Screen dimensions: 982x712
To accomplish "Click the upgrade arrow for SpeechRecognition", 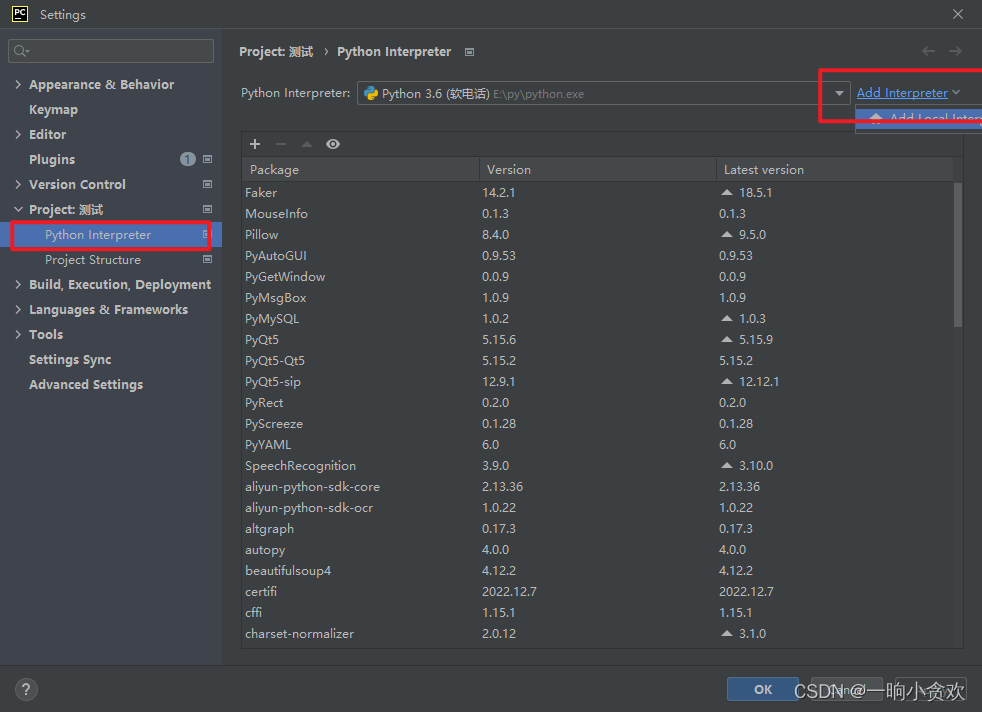I will [726, 465].
